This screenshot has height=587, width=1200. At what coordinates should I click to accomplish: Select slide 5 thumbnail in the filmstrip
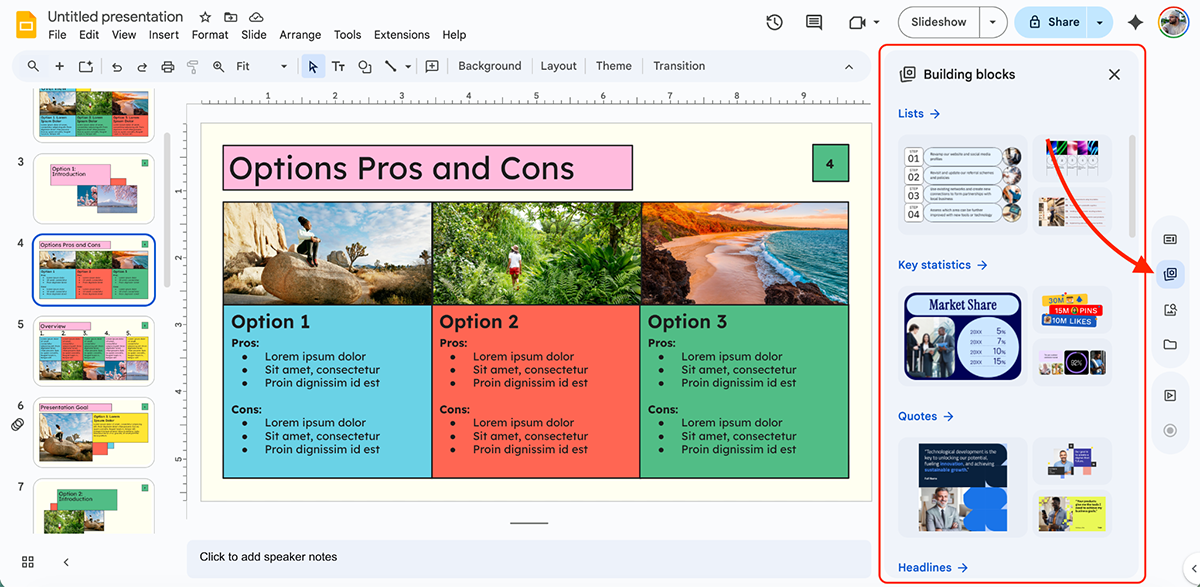tap(93, 350)
